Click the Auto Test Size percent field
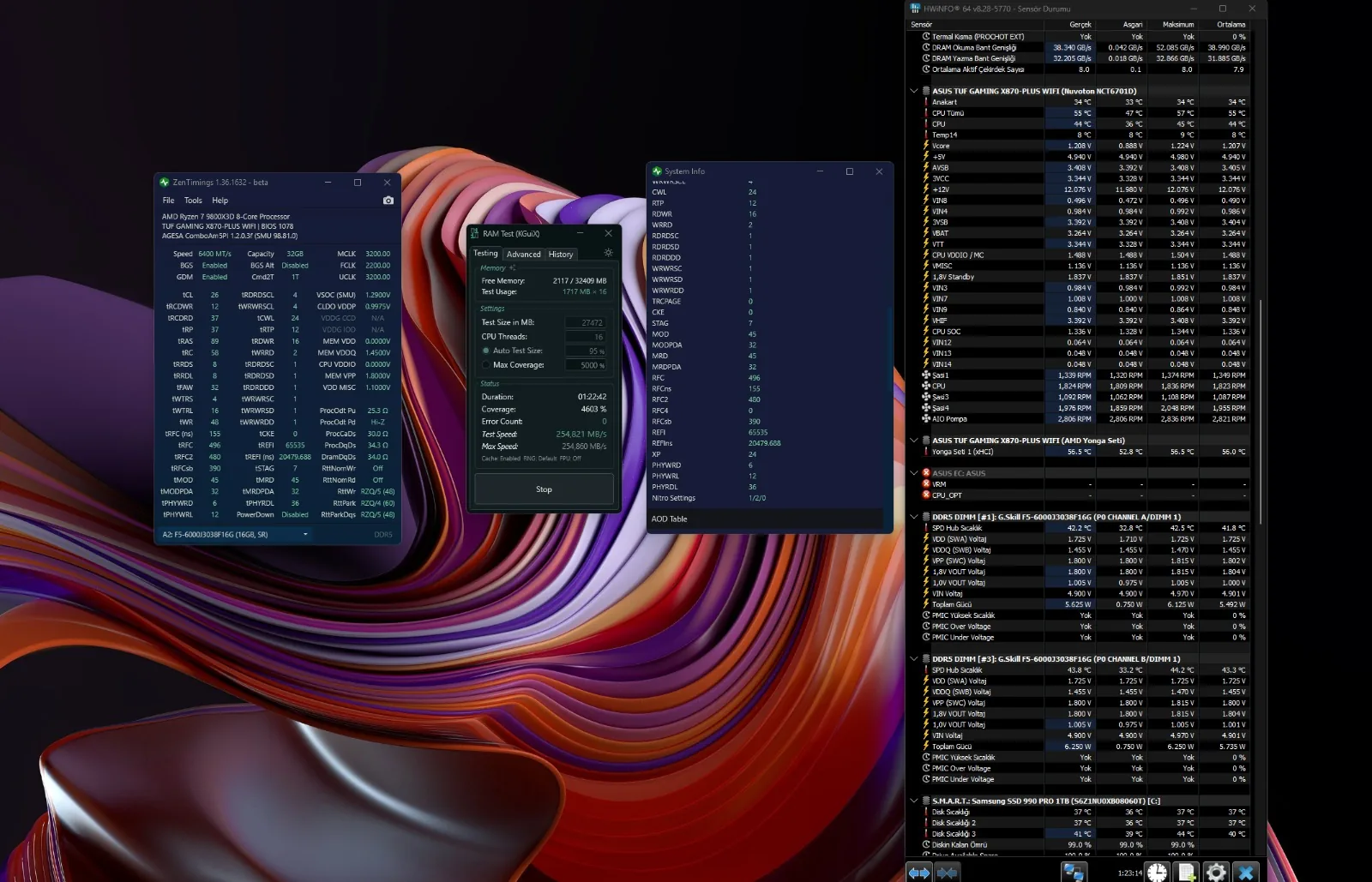 coord(586,351)
